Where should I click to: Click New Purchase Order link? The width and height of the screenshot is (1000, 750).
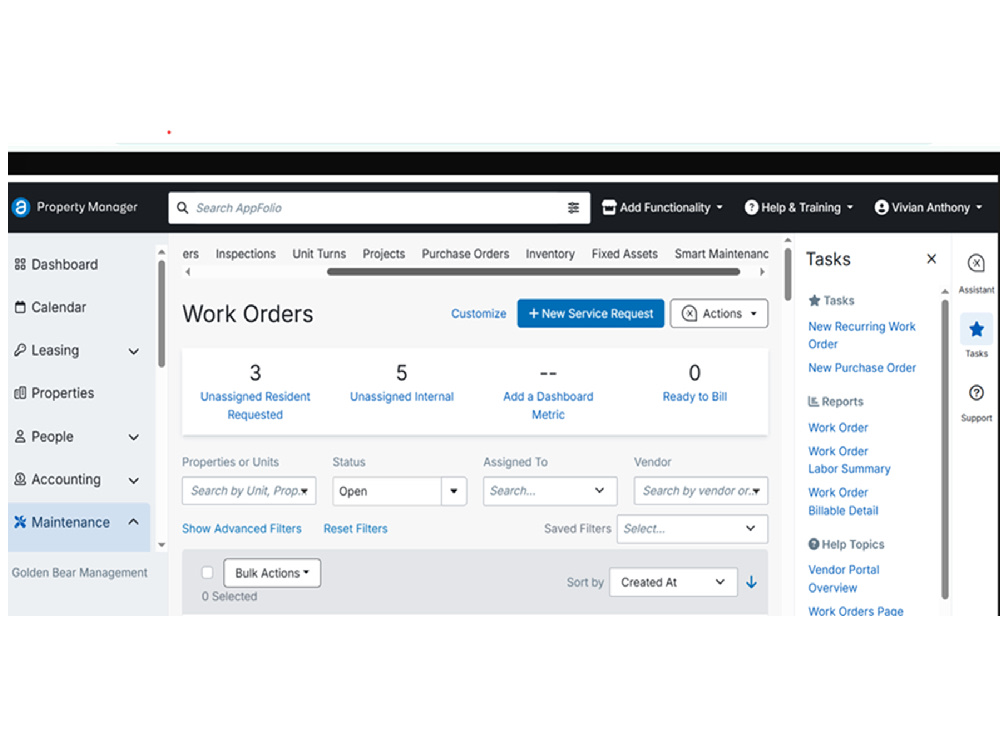[862, 368]
